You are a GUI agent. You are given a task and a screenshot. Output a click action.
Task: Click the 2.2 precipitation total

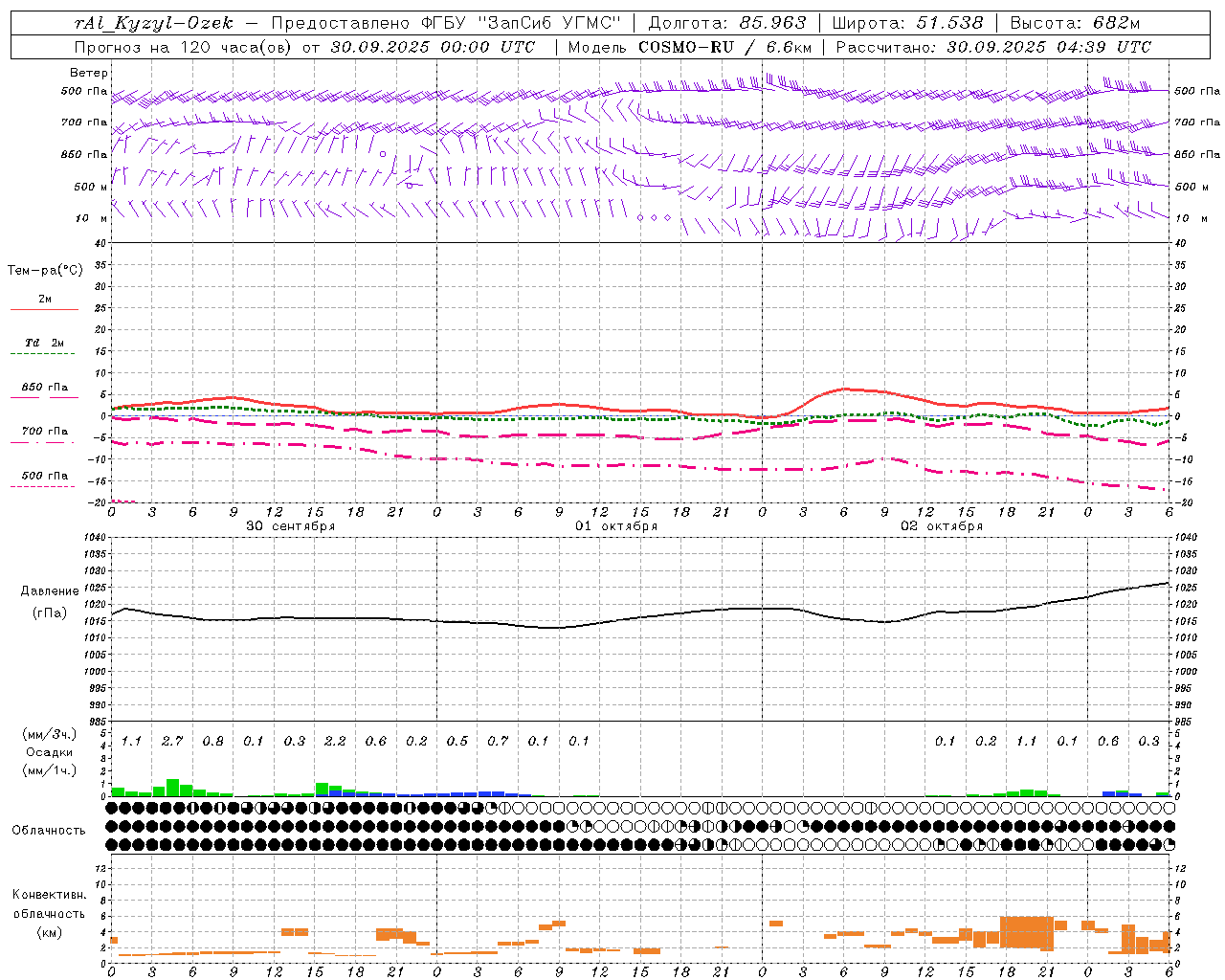point(335,742)
